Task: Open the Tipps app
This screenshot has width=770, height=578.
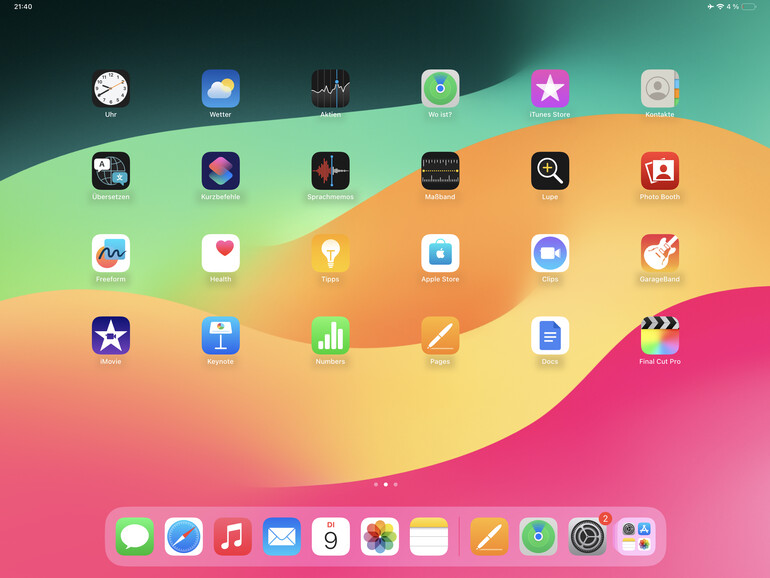Action: point(330,253)
